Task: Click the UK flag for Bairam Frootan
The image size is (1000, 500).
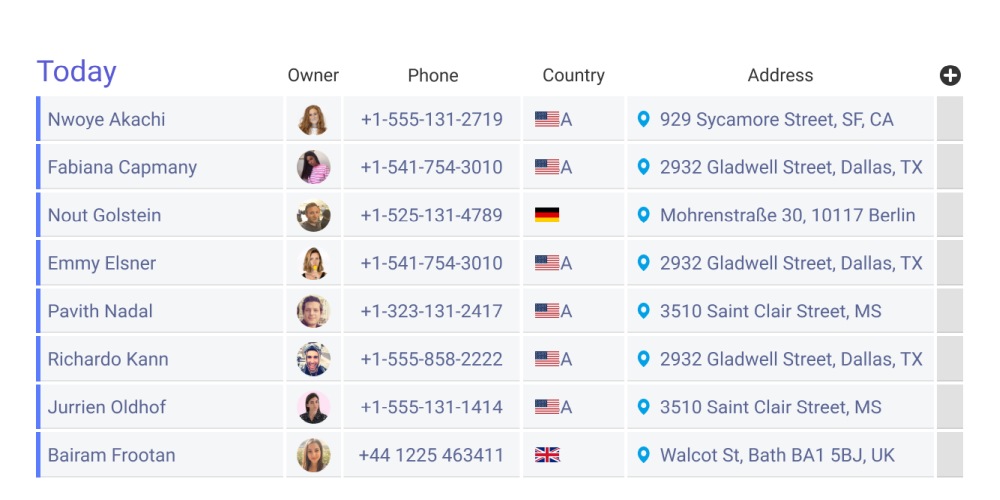Action: (547, 455)
